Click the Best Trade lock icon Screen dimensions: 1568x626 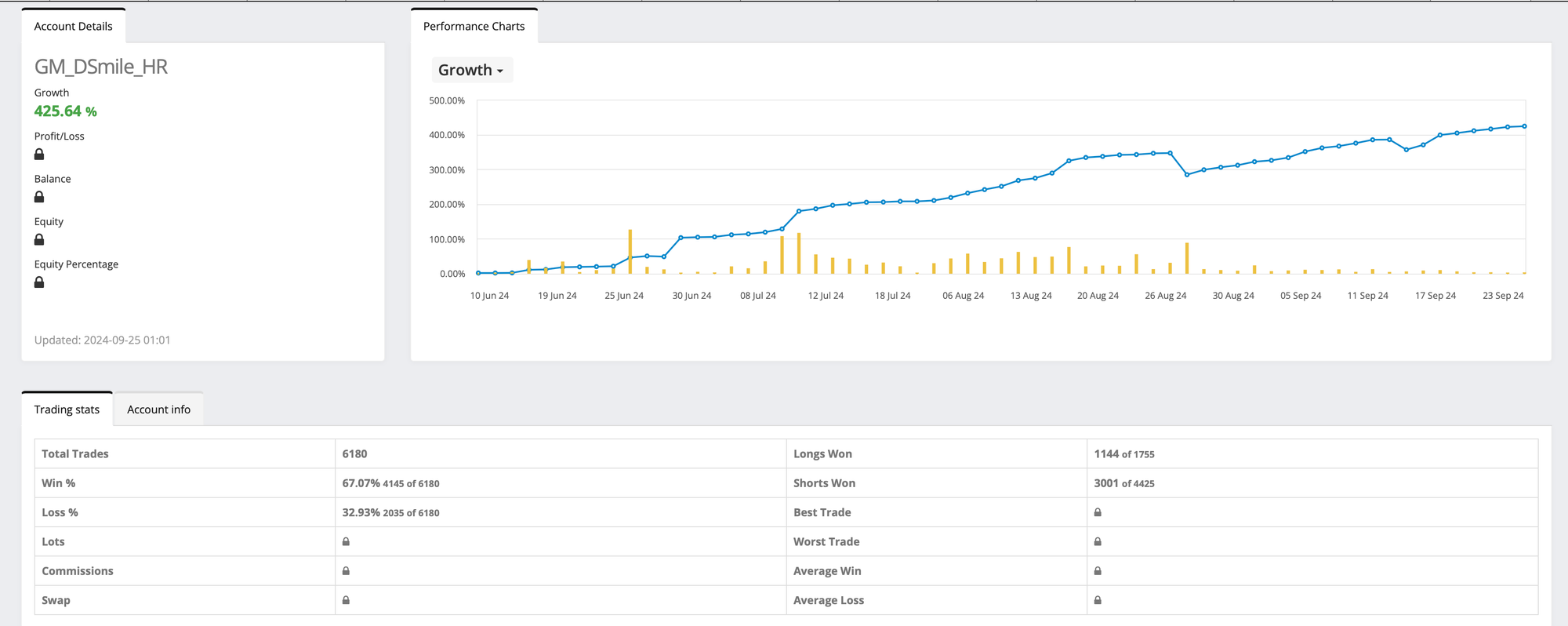coord(1098,512)
